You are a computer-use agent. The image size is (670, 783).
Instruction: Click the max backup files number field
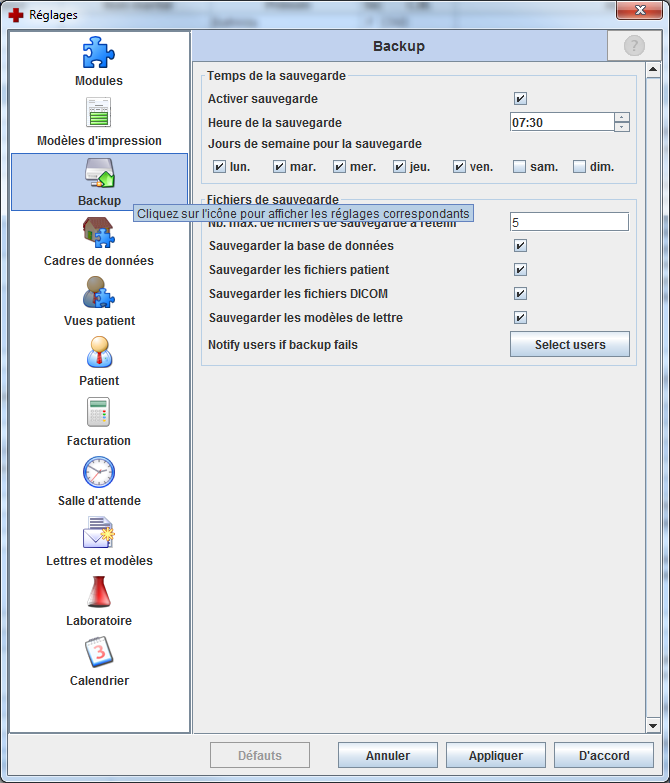click(569, 222)
